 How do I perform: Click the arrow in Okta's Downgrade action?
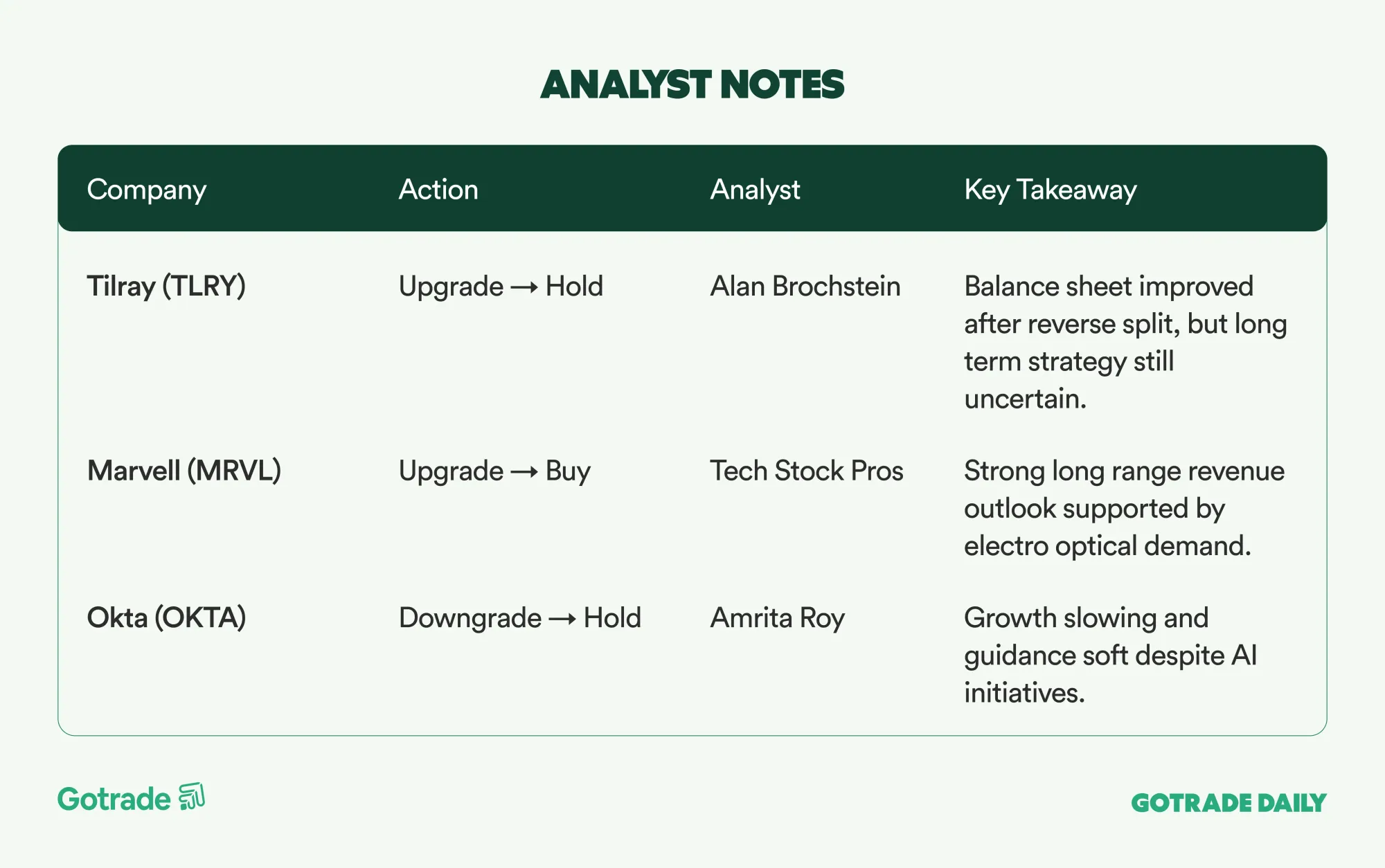(x=562, y=619)
